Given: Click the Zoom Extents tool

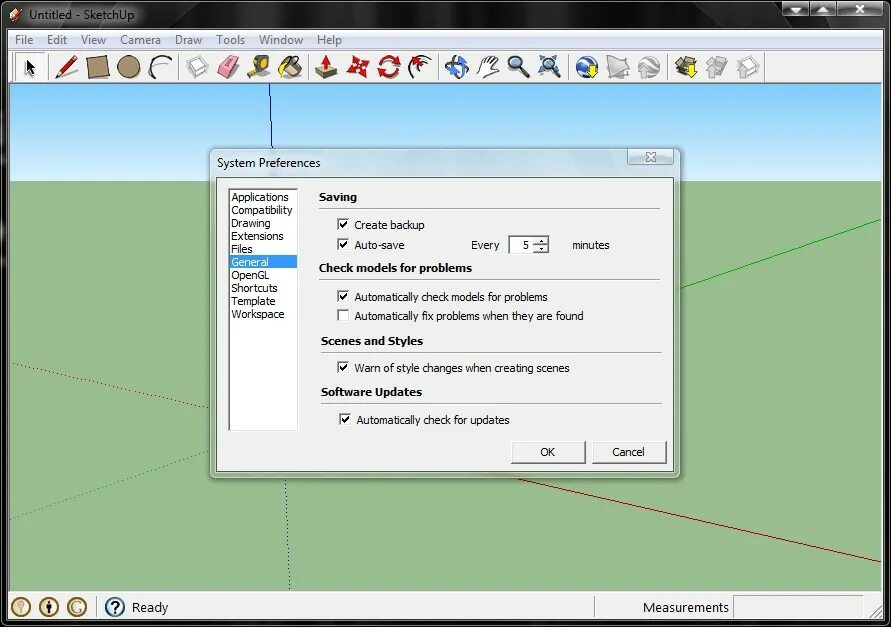Looking at the screenshot, I should (x=549, y=67).
